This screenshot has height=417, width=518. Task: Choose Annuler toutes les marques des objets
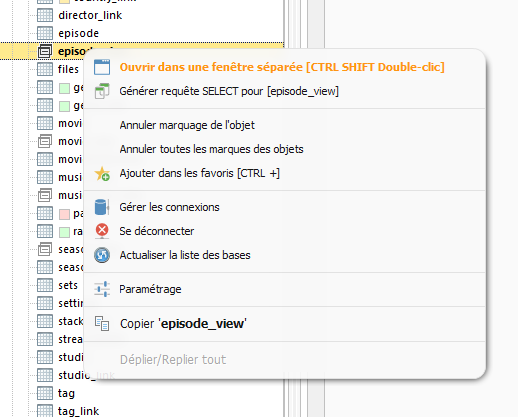(x=211, y=149)
